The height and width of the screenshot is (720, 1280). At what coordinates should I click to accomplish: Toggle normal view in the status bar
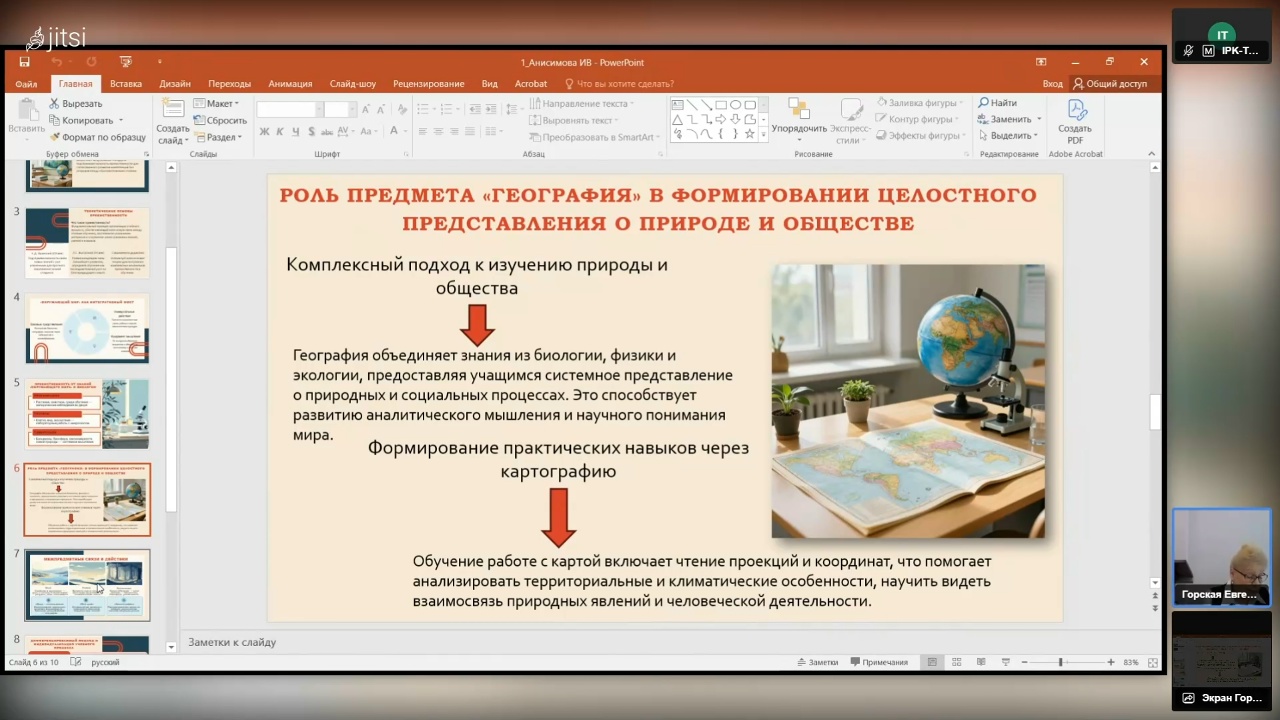[932, 662]
